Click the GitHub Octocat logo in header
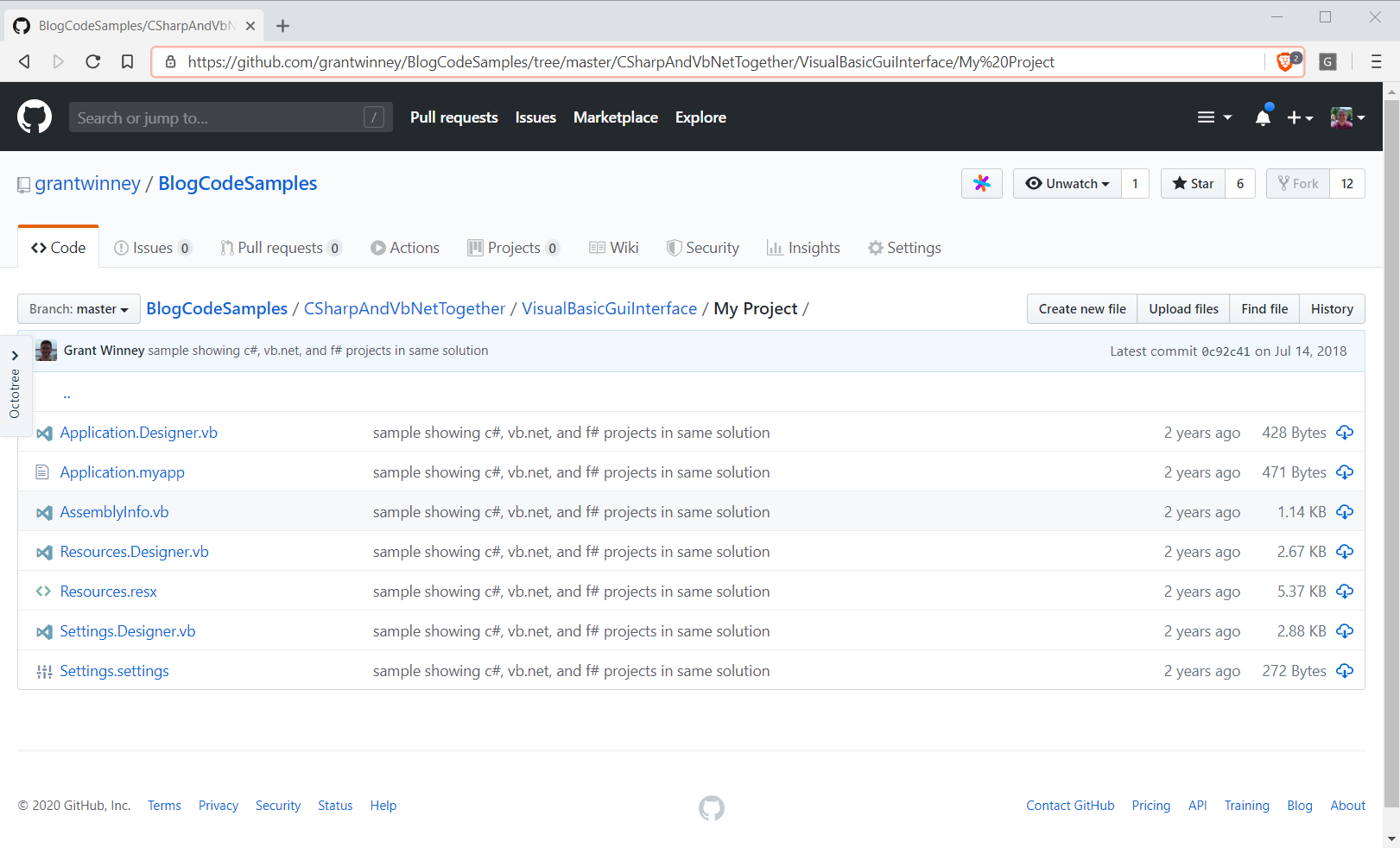This screenshot has width=1400, height=848. click(35, 117)
